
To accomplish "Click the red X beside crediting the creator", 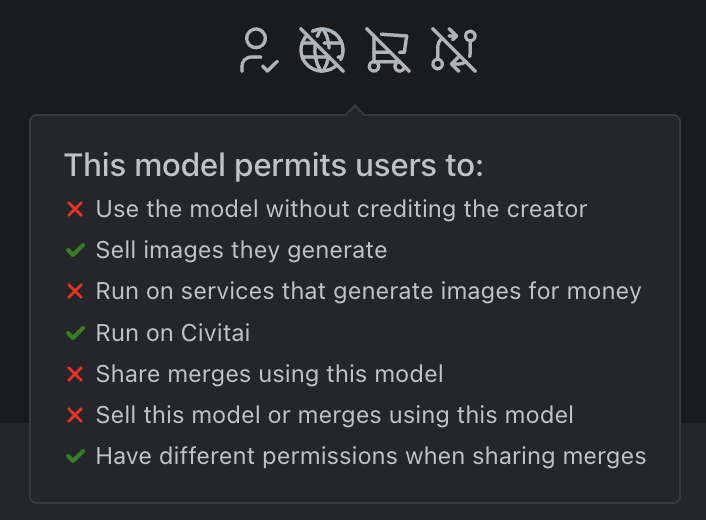I will pos(75,210).
